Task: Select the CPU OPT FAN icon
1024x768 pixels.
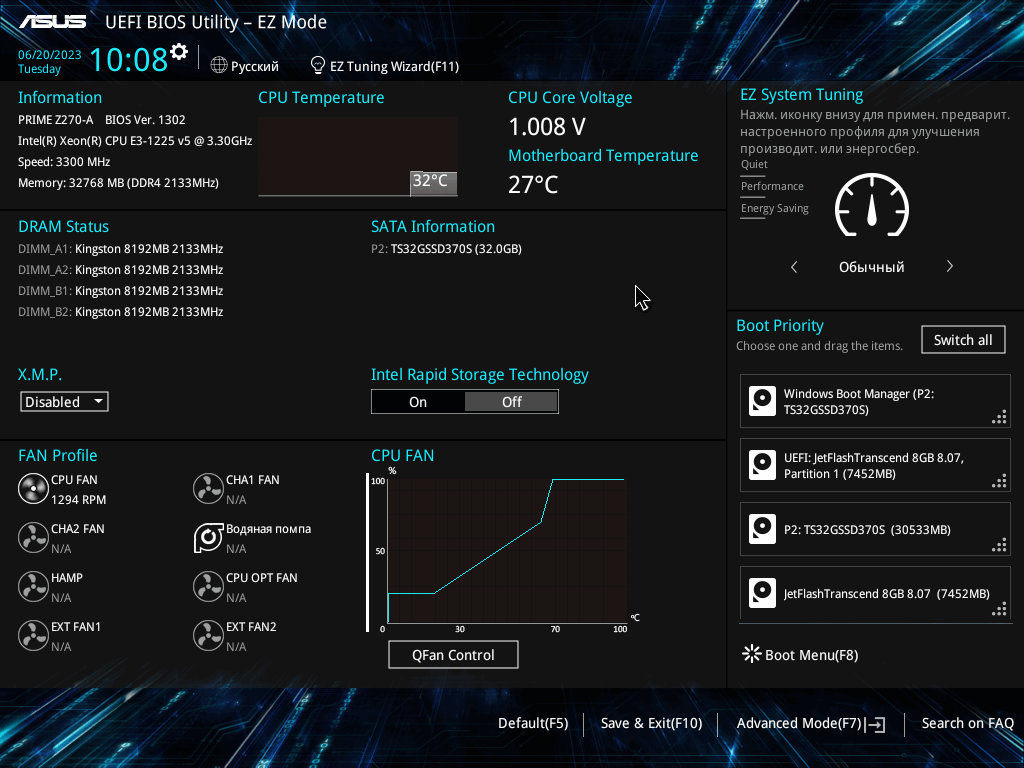Action: (x=208, y=586)
